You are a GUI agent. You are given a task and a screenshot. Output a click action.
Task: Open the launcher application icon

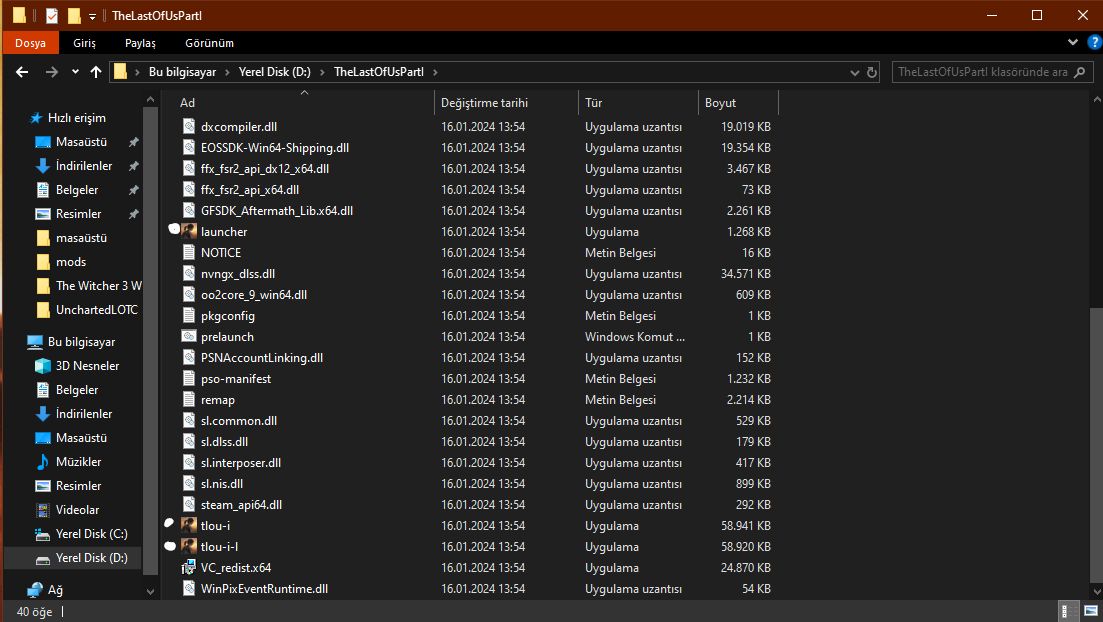[x=188, y=231]
